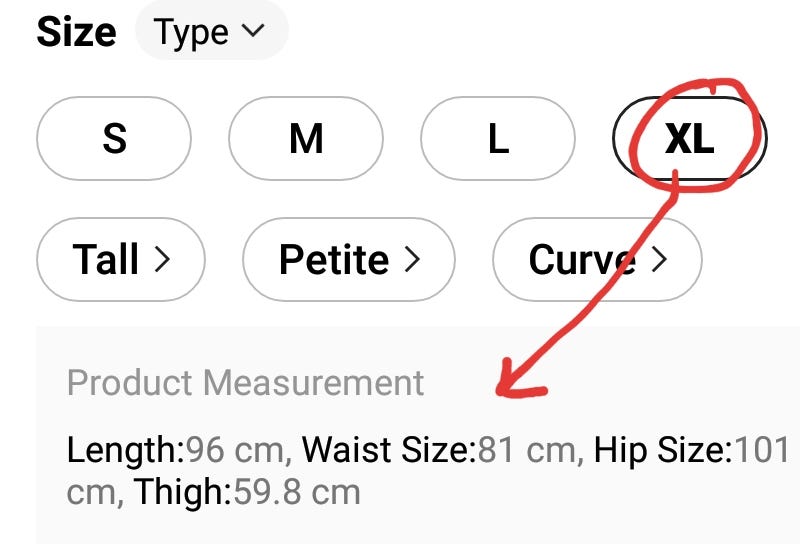Click the Thigh 59.8 cm measurement
Viewport: 800px width, 550px height.
(x=246, y=492)
